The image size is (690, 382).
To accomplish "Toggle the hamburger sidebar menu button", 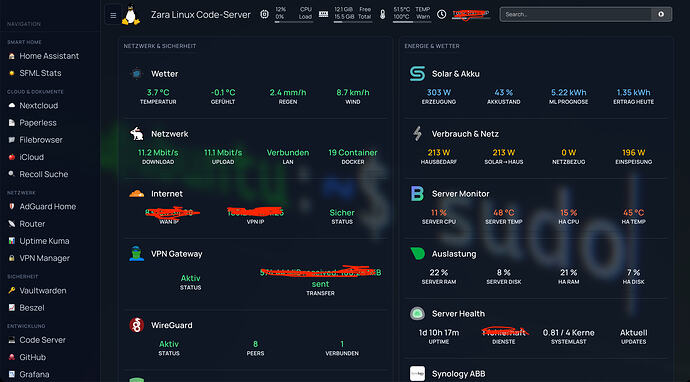I will click(113, 15).
